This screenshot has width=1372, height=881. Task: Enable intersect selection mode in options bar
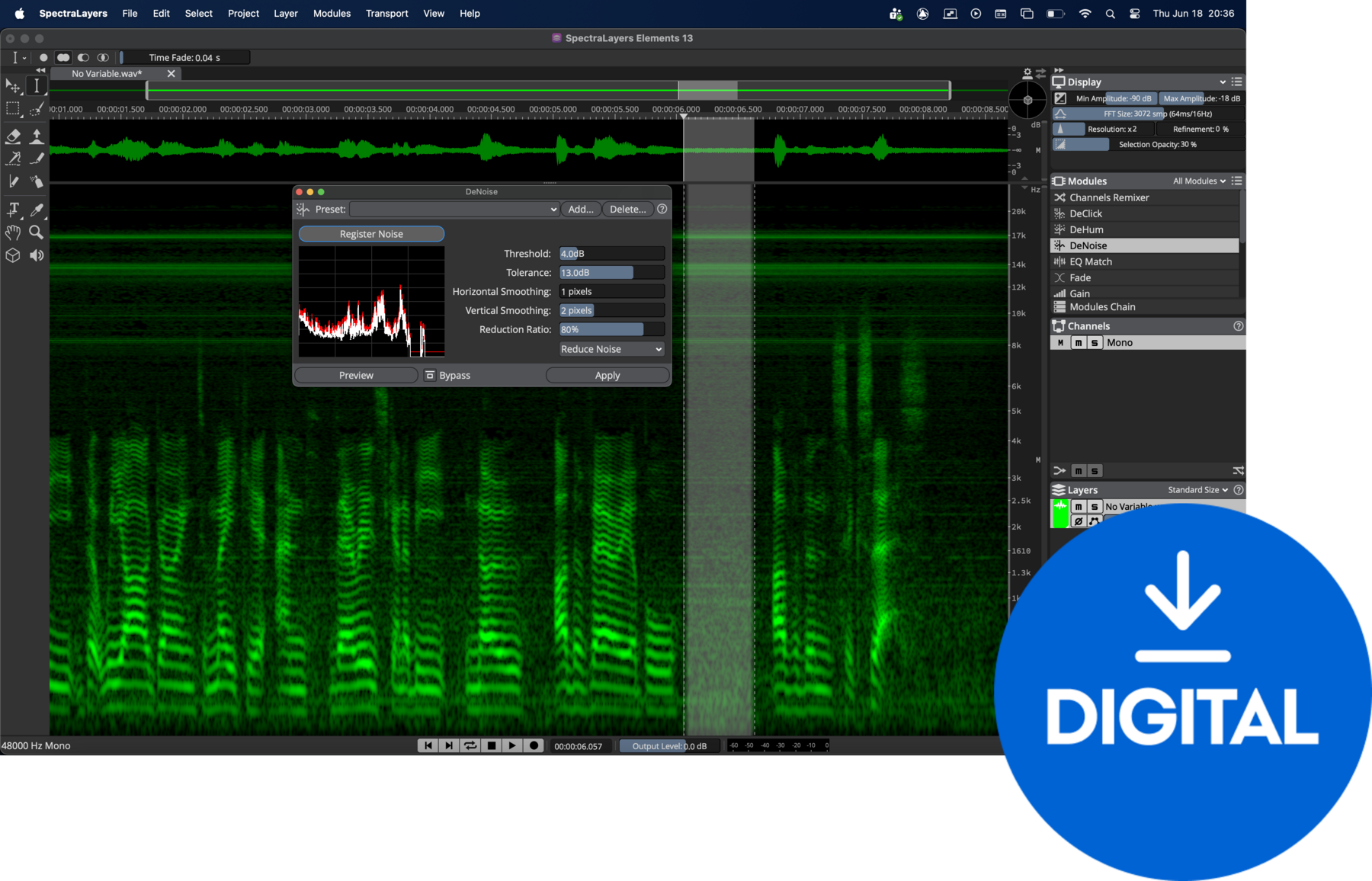point(103,57)
